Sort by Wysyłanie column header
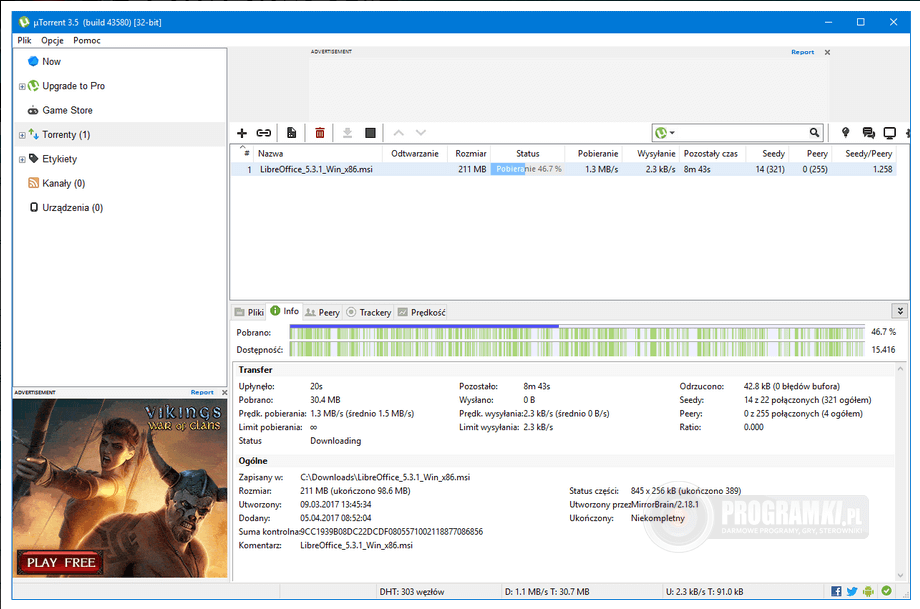The width and height of the screenshot is (920, 609). click(651, 154)
